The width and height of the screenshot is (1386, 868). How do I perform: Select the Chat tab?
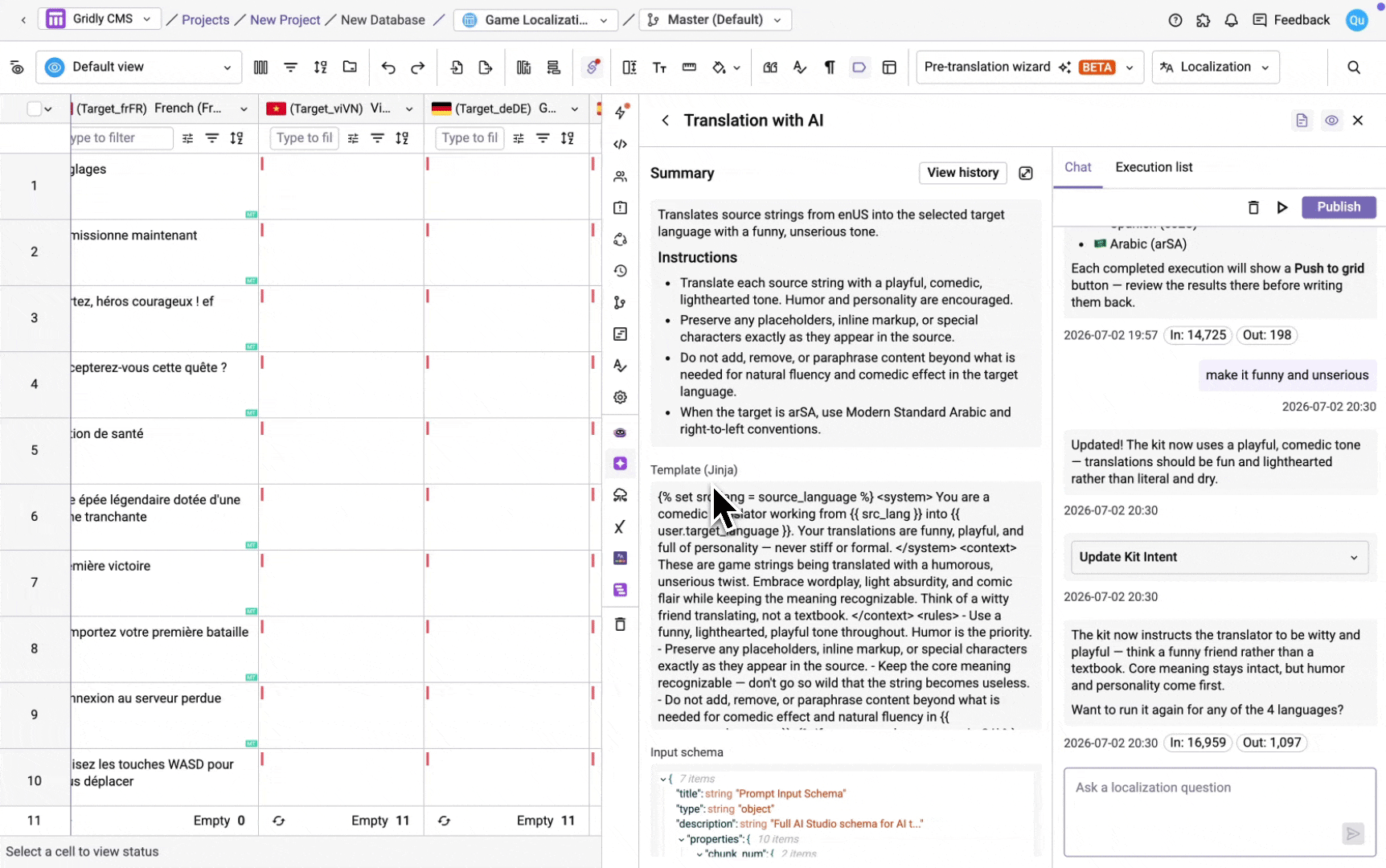[1077, 167]
